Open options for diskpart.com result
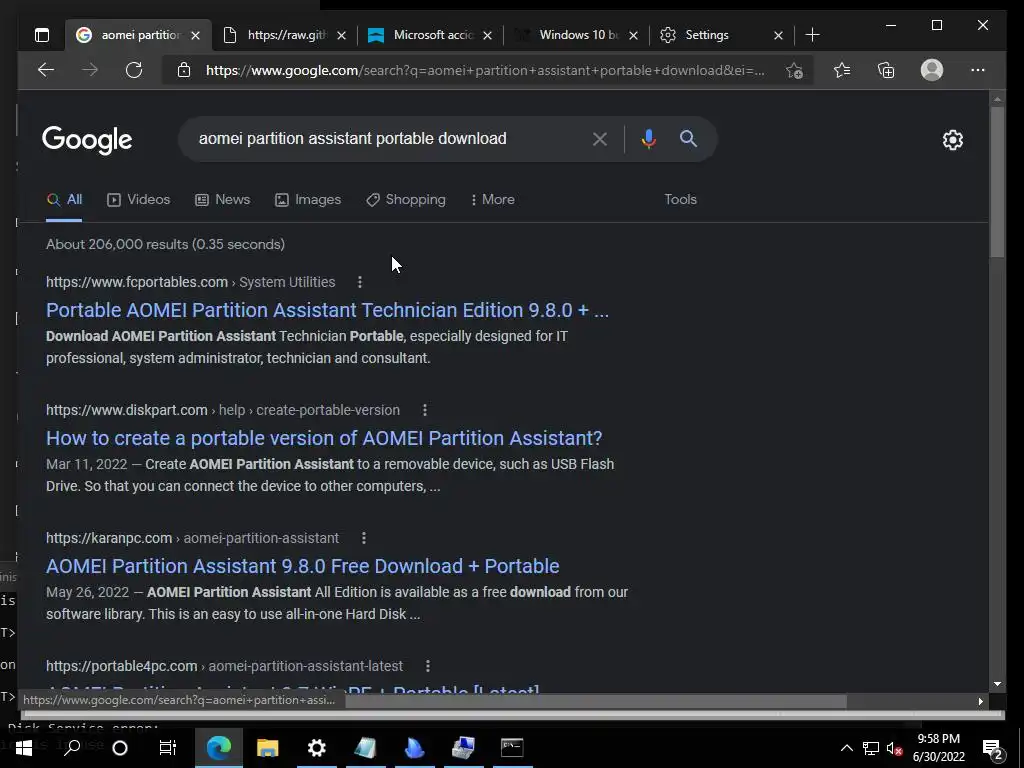Image resolution: width=1024 pixels, height=768 pixels. click(425, 410)
